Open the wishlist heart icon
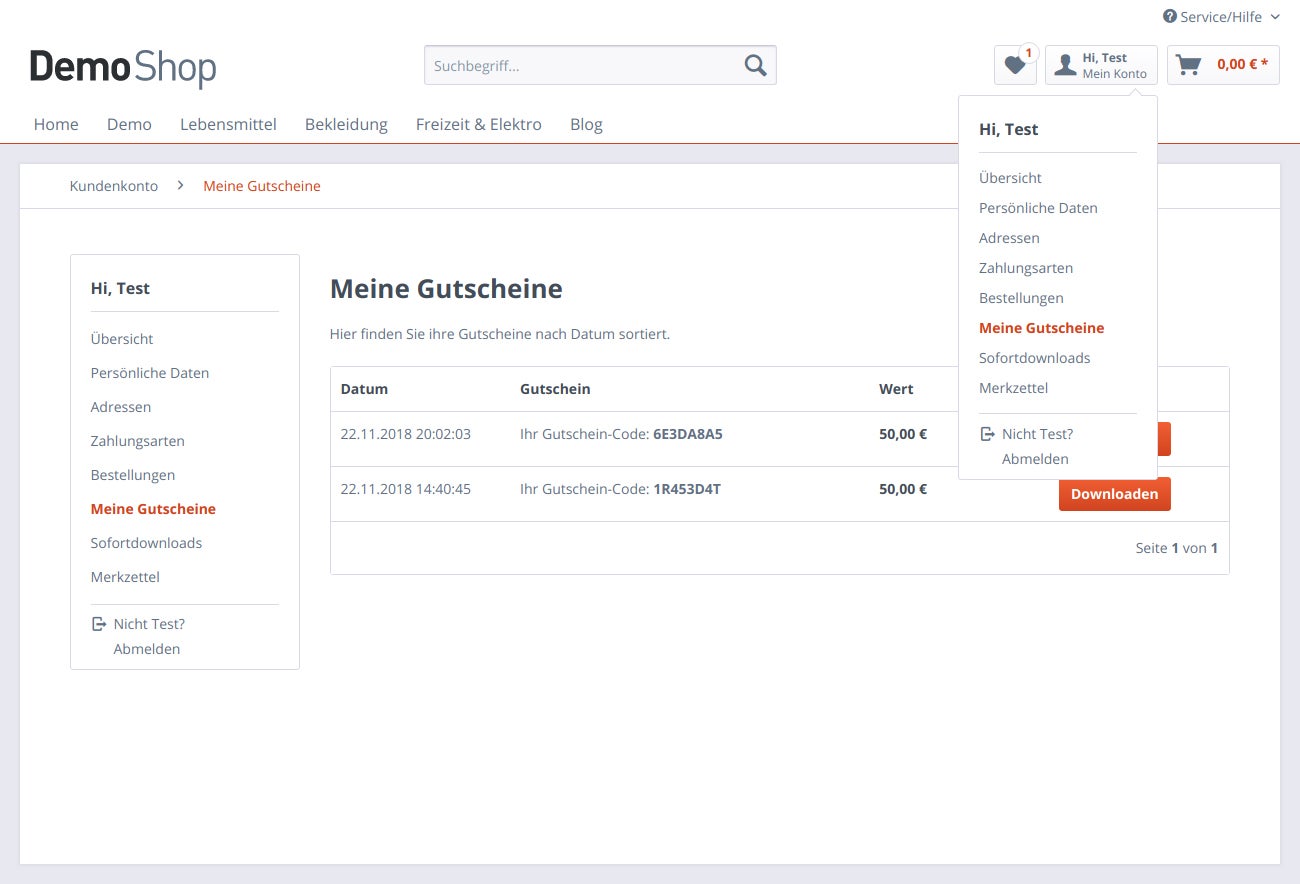Screen dimensions: 1300x884 click(x=1015, y=65)
